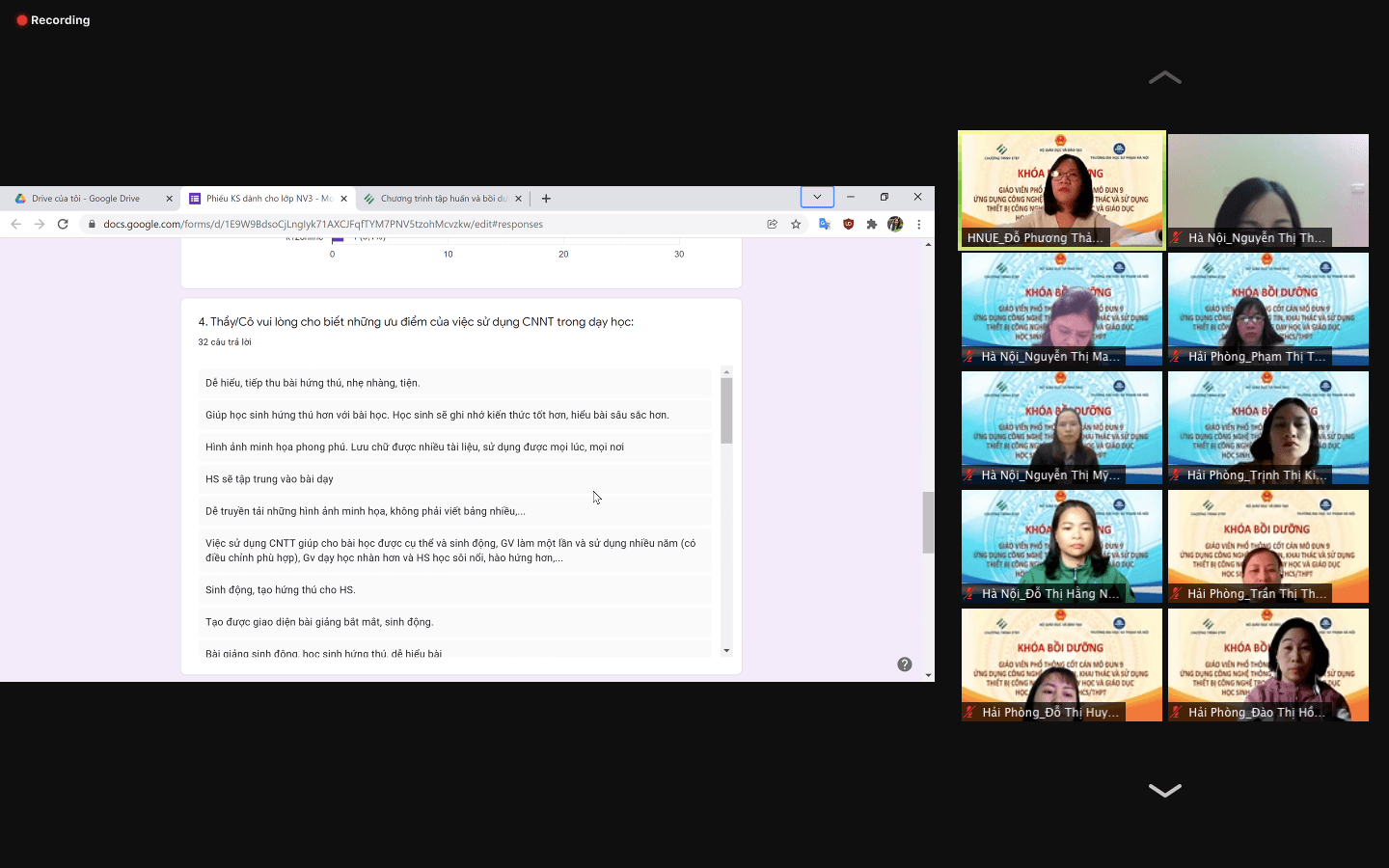
Task: Select response 'Dễ hiểu, tiếp thu bài hứng thú'
Action: coord(455,383)
